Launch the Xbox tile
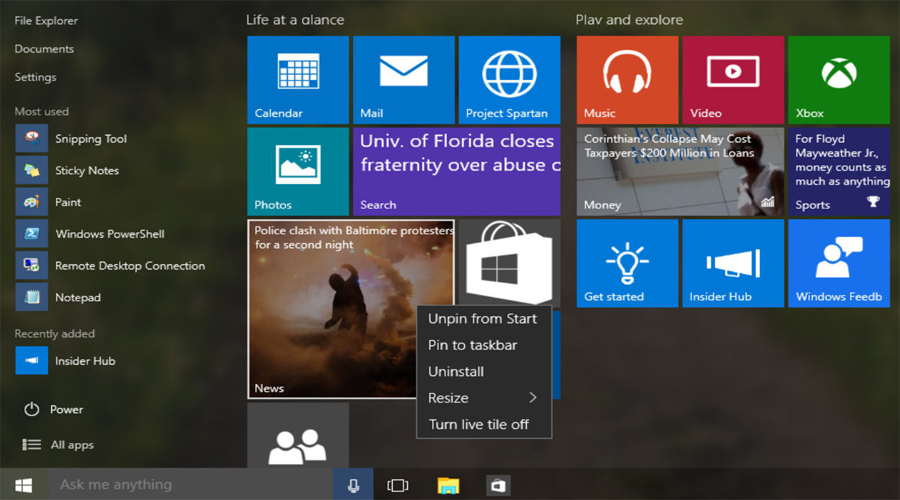The image size is (900, 500). pos(839,80)
